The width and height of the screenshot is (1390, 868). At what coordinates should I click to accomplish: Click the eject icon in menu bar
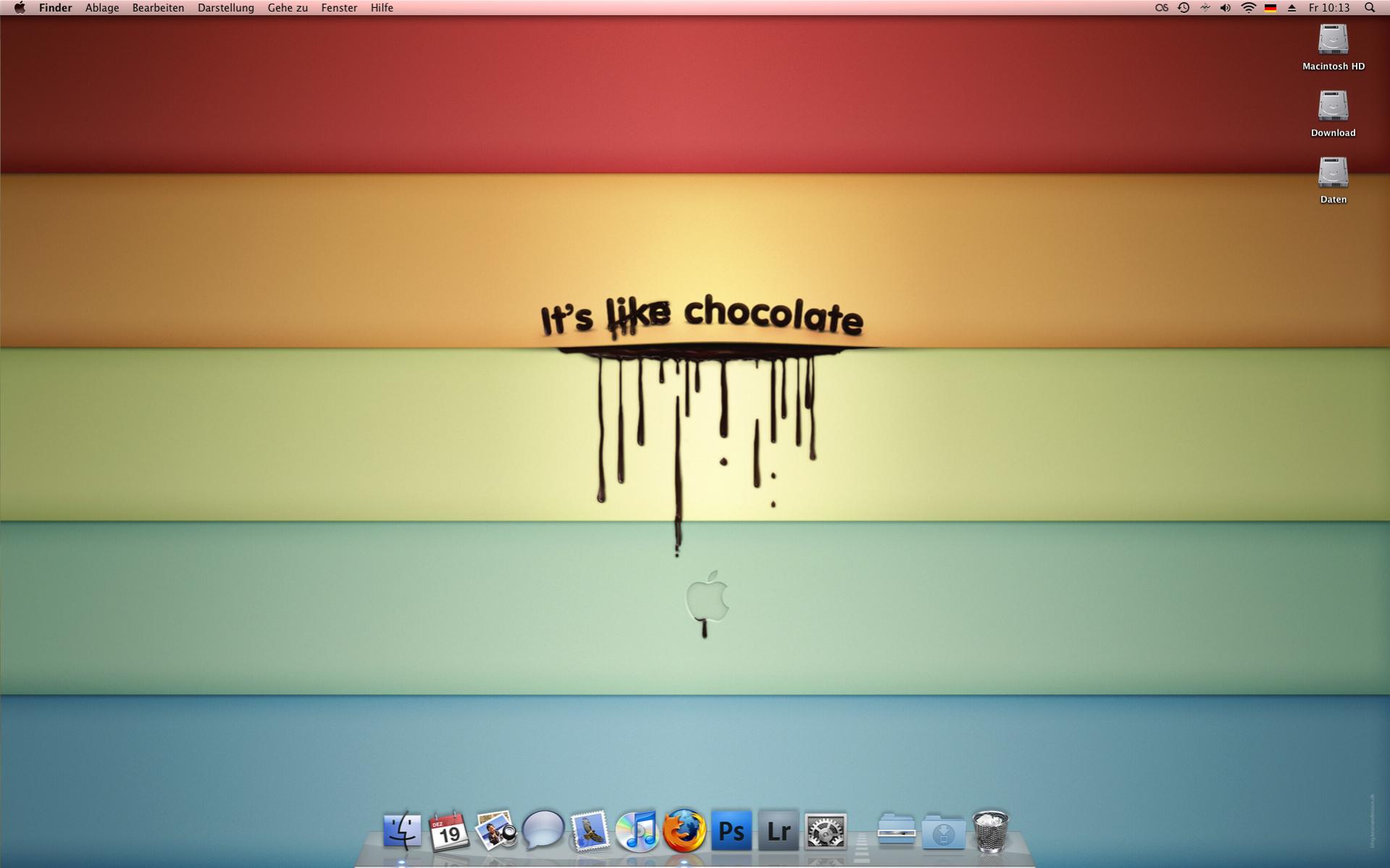click(1291, 8)
